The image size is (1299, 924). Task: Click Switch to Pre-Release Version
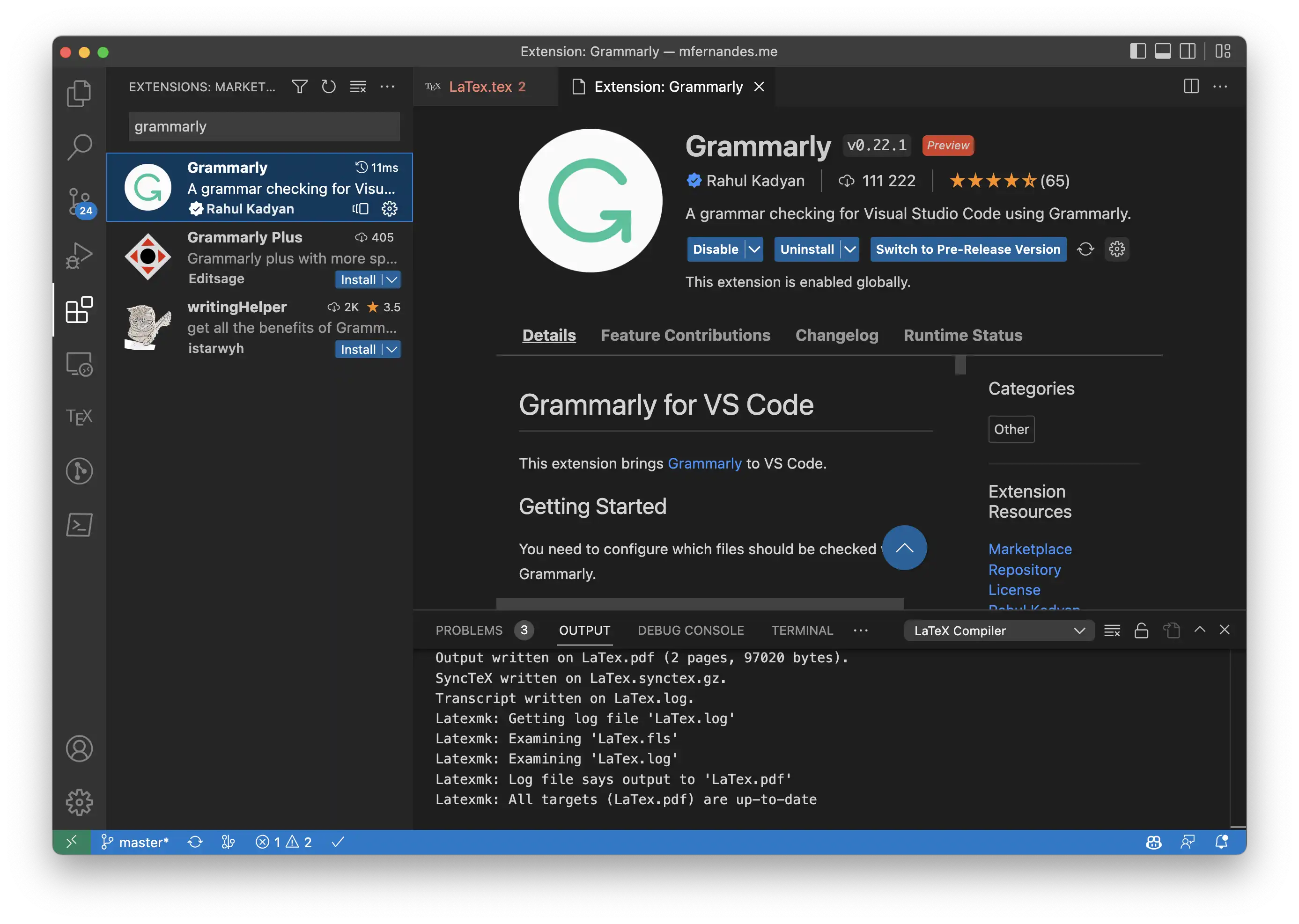[x=968, y=249]
